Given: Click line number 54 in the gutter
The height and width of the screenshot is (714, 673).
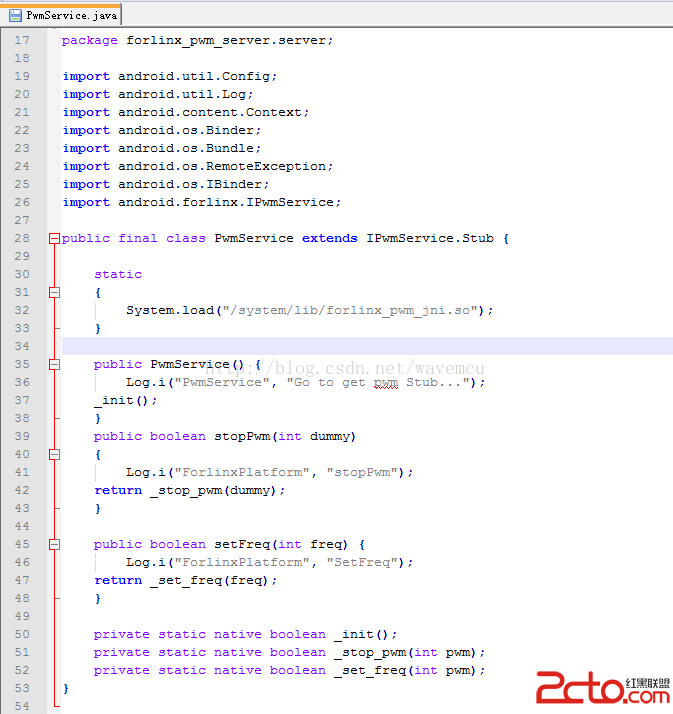Looking at the screenshot, I should (x=22, y=706).
